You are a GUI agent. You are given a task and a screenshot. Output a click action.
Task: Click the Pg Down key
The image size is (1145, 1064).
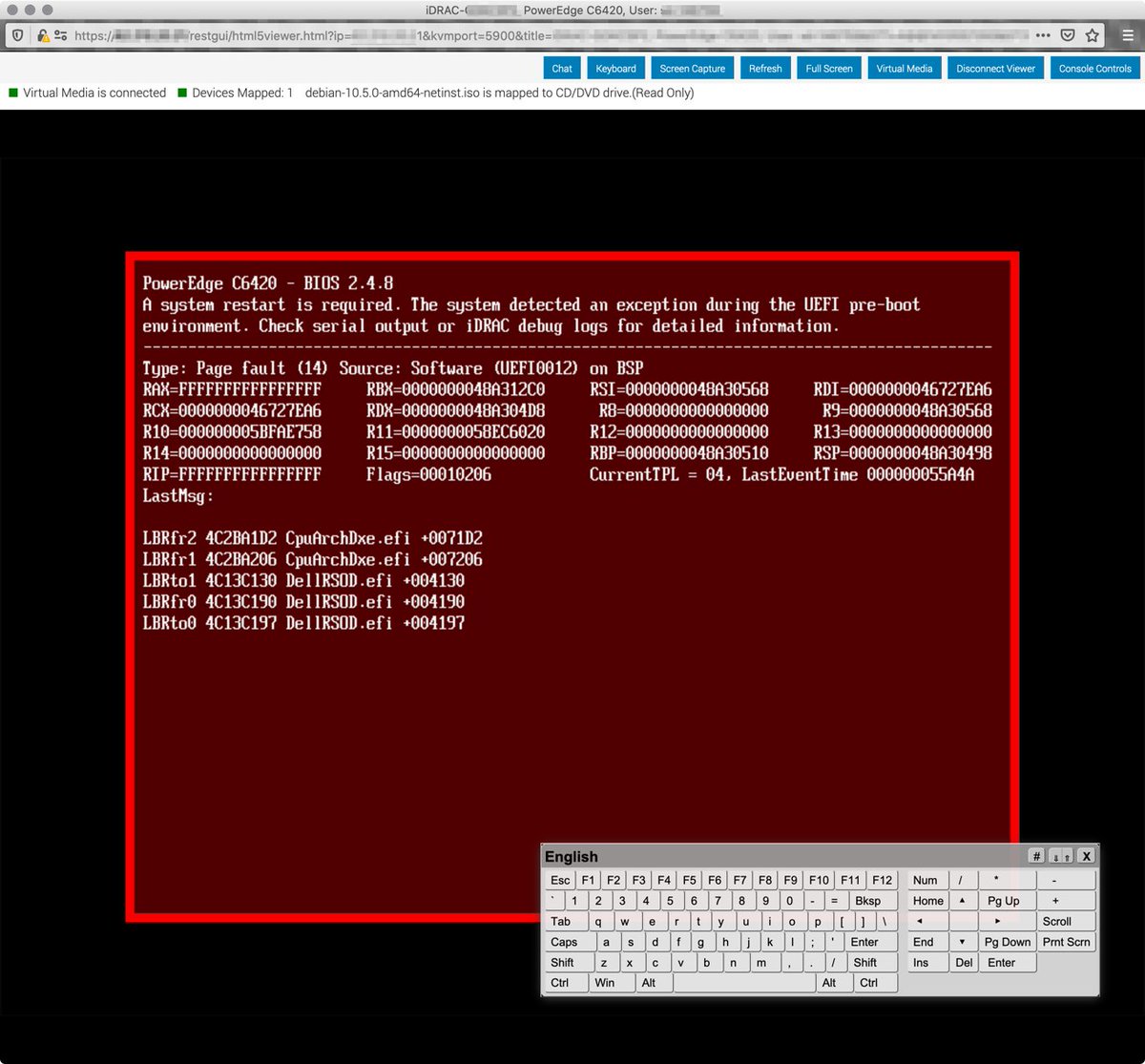(1007, 942)
